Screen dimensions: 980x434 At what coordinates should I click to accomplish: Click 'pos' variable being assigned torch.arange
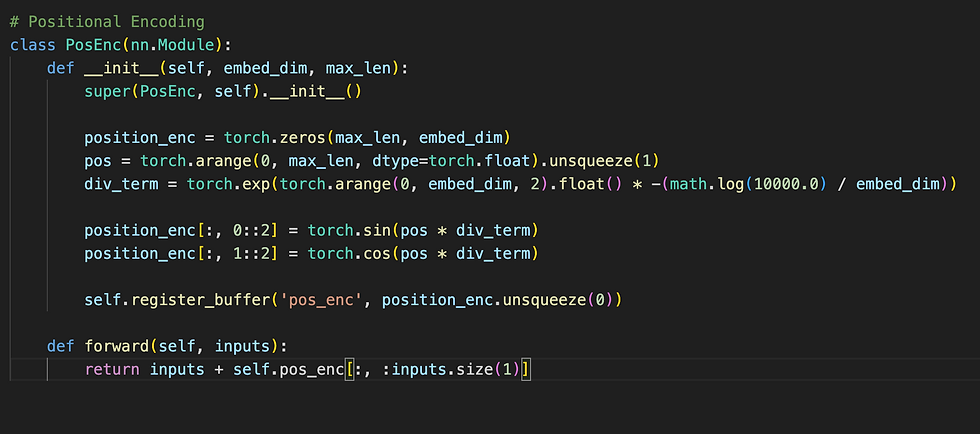[x=98, y=161]
